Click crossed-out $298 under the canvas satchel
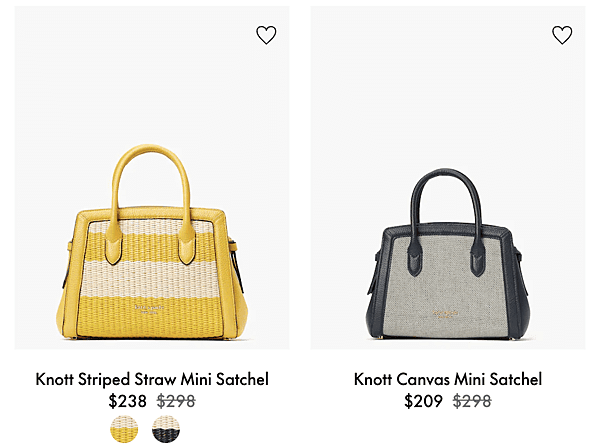This screenshot has width=600, height=446. click(472, 401)
